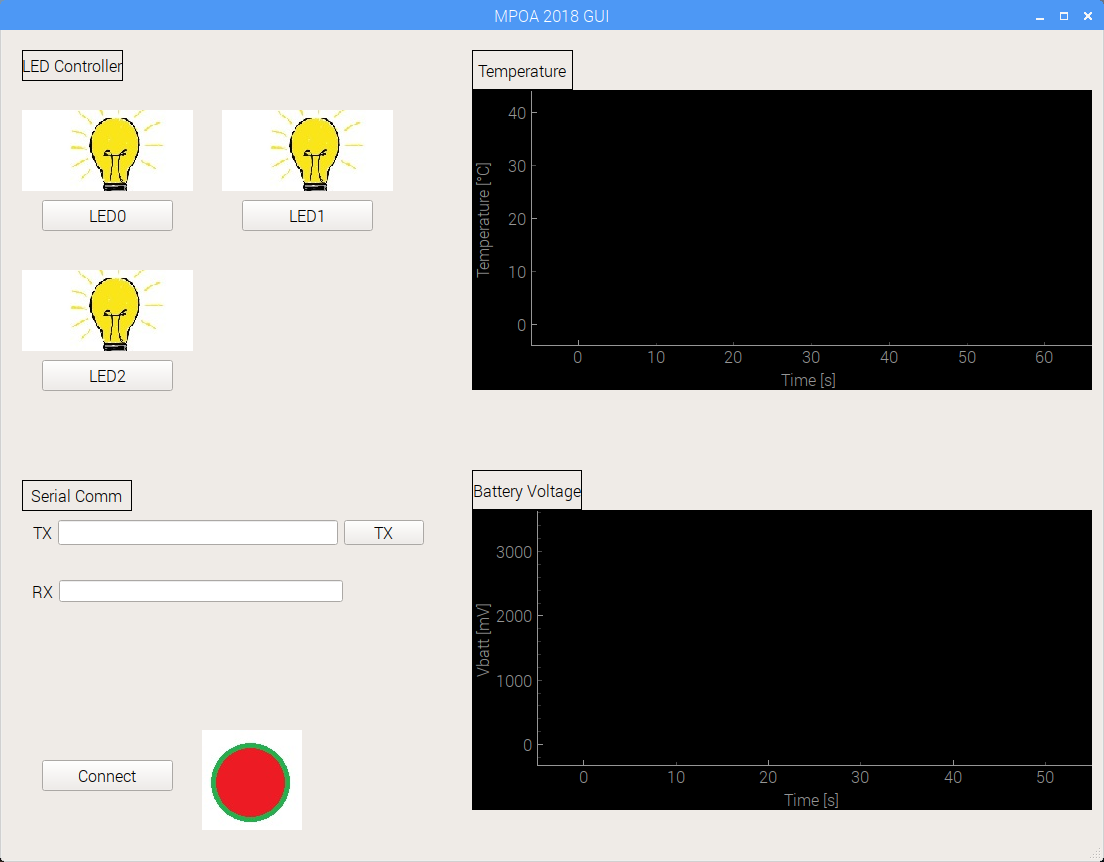The width and height of the screenshot is (1104, 862).
Task: Select the Temperature graph title label
Action: click(x=522, y=71)
